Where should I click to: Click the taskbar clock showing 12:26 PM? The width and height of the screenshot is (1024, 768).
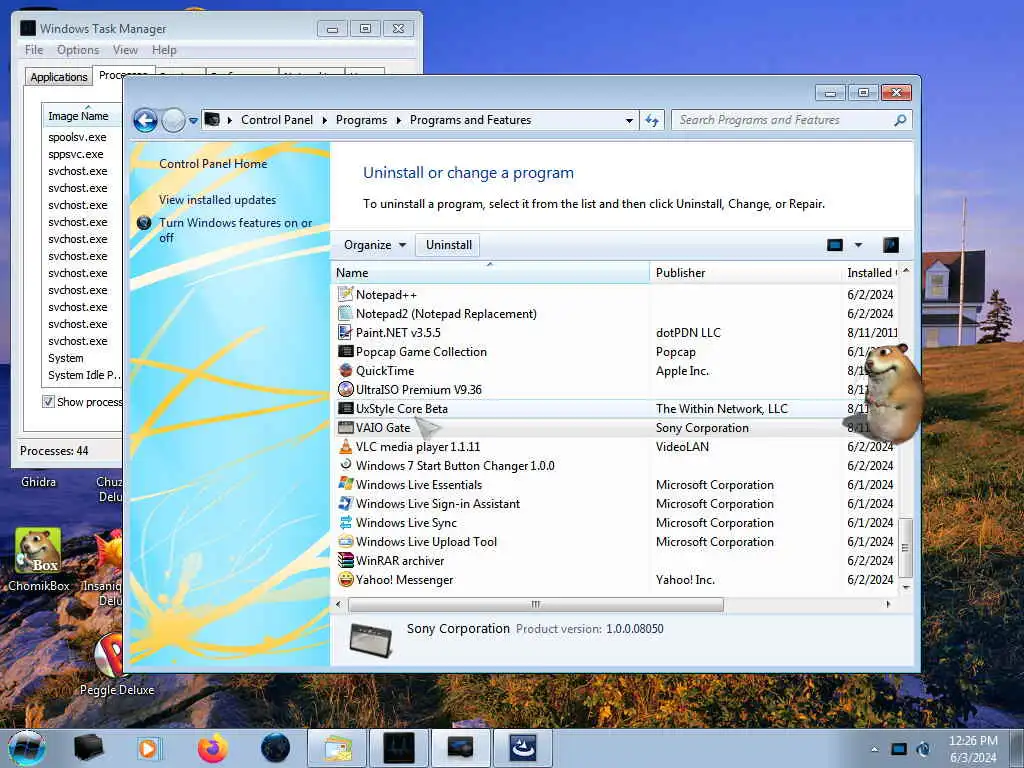[x=973, y=749]
